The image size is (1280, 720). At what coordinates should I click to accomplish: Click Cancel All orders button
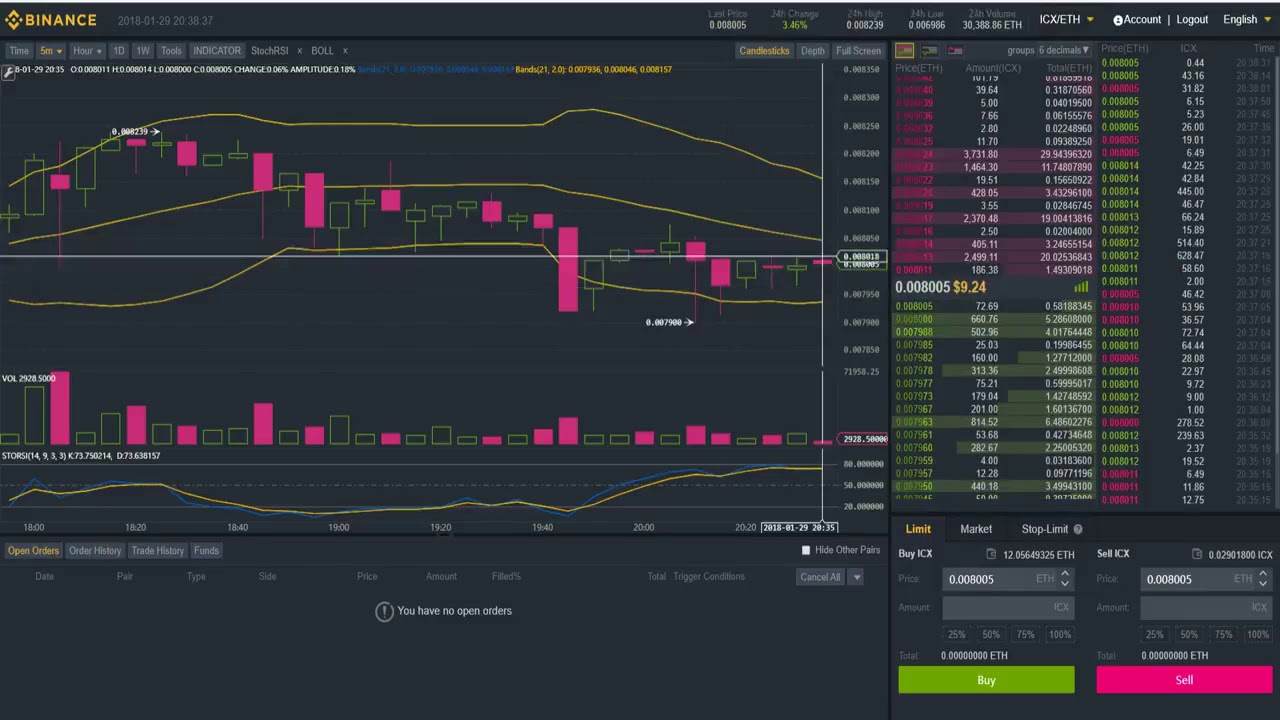(820, 577)
